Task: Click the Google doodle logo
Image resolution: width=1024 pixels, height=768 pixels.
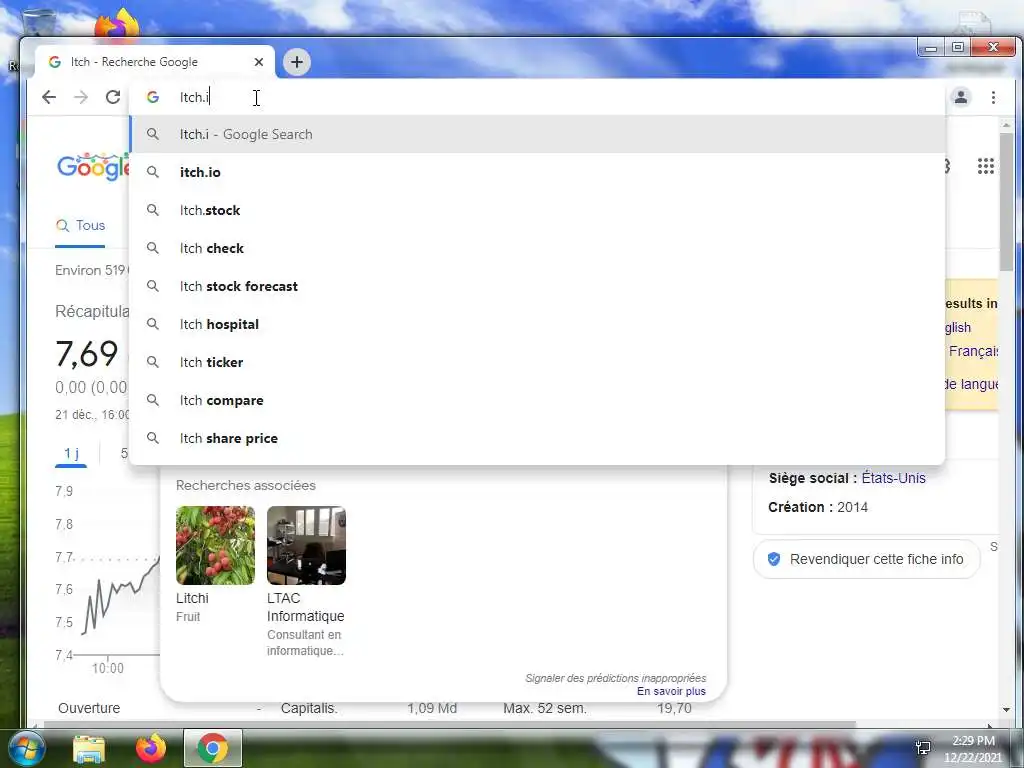Action: [93, 167]
